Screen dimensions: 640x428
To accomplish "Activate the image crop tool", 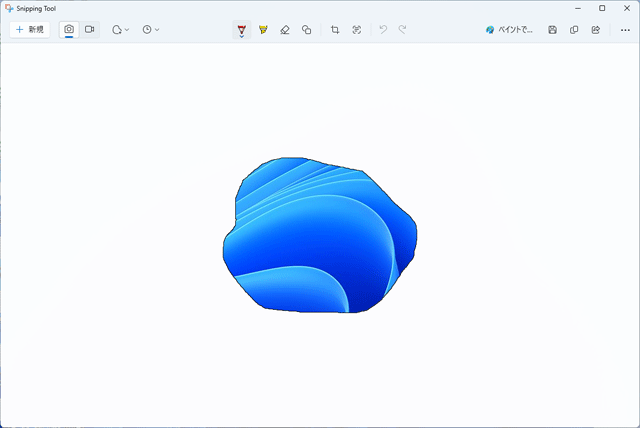I will pos(335,30).
